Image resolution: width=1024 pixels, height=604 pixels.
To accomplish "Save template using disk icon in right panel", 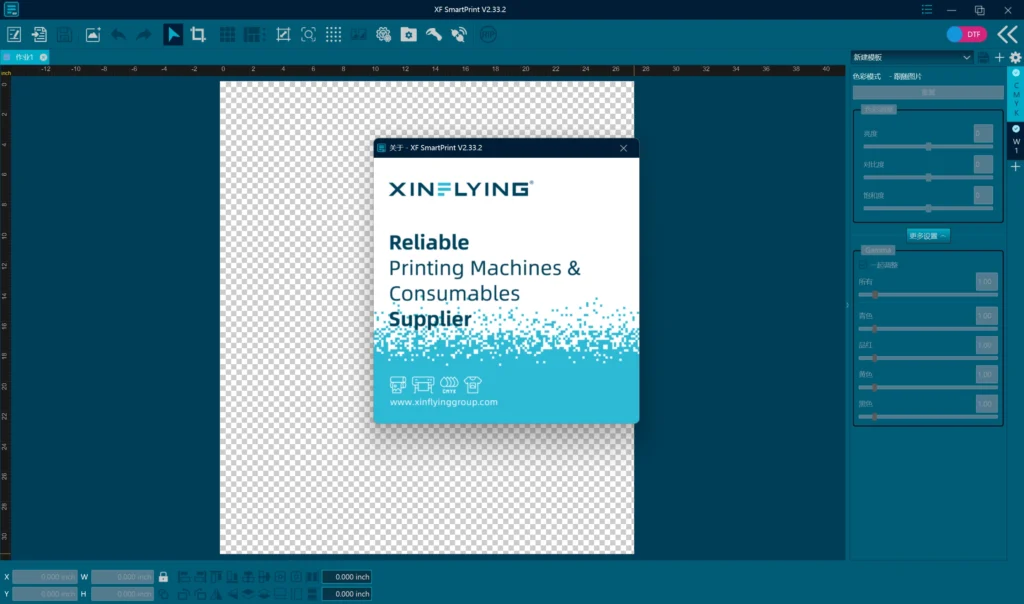I will (983, 57).
